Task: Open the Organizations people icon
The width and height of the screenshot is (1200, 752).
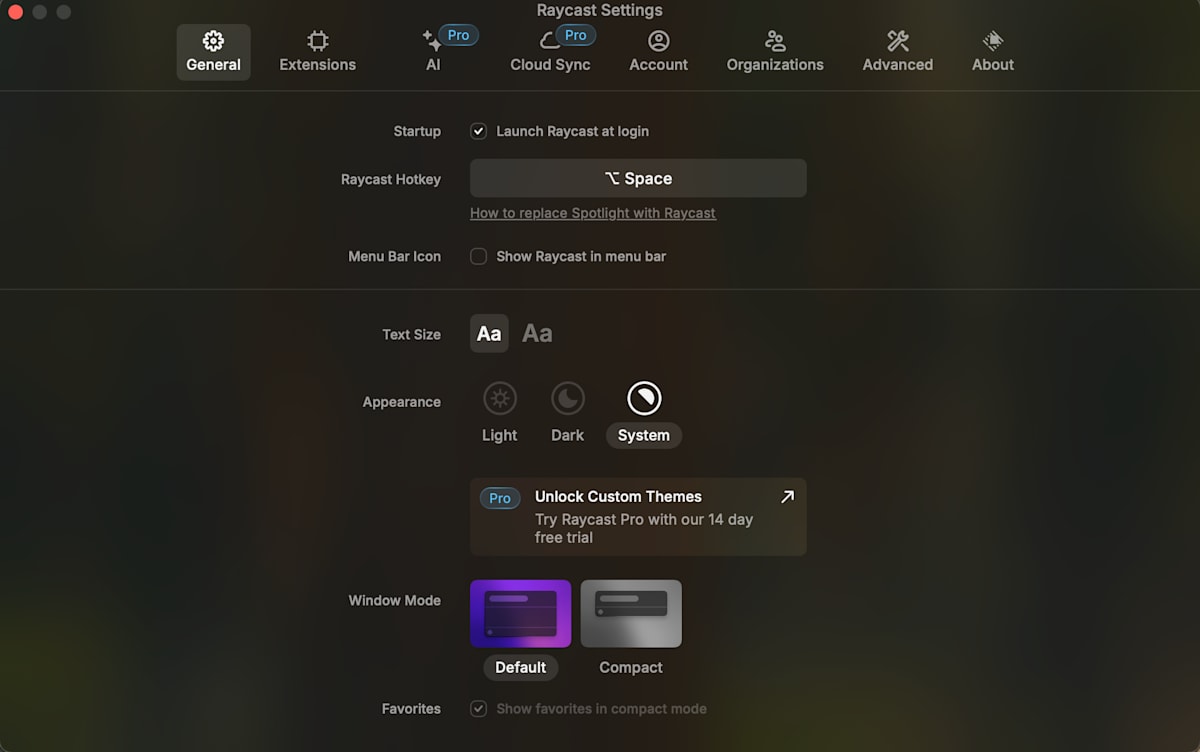Action: click(x=775, y=41)
